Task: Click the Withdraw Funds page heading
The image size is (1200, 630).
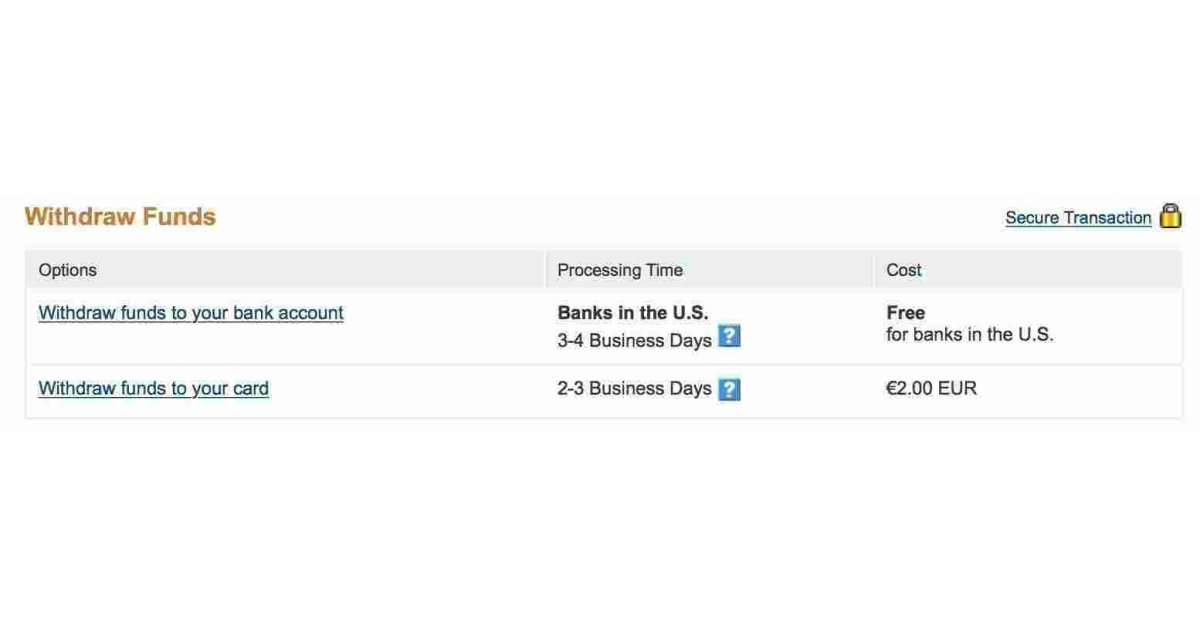Action: click(120, 217)
